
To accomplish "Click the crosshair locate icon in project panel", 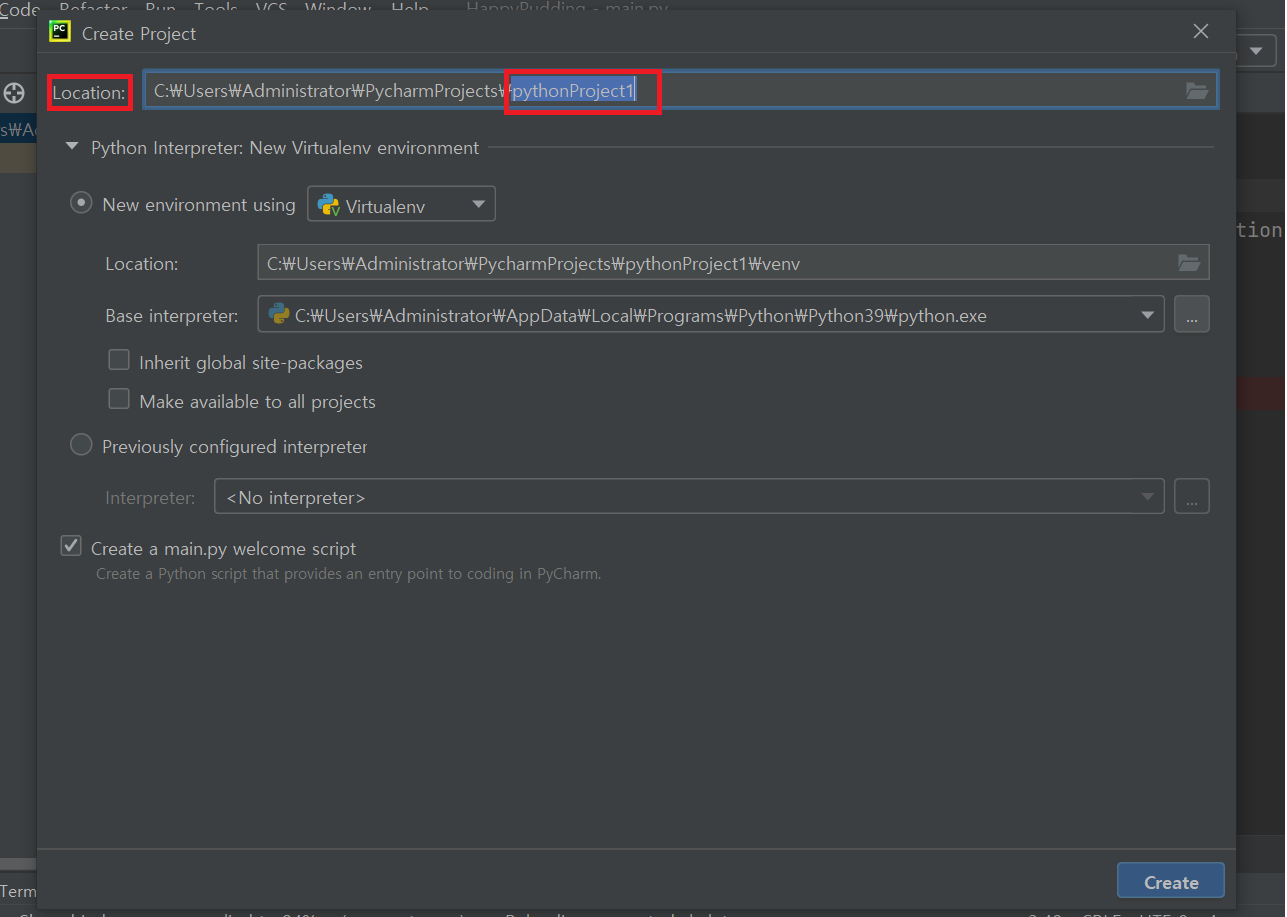I will click(x=14, y=93).
